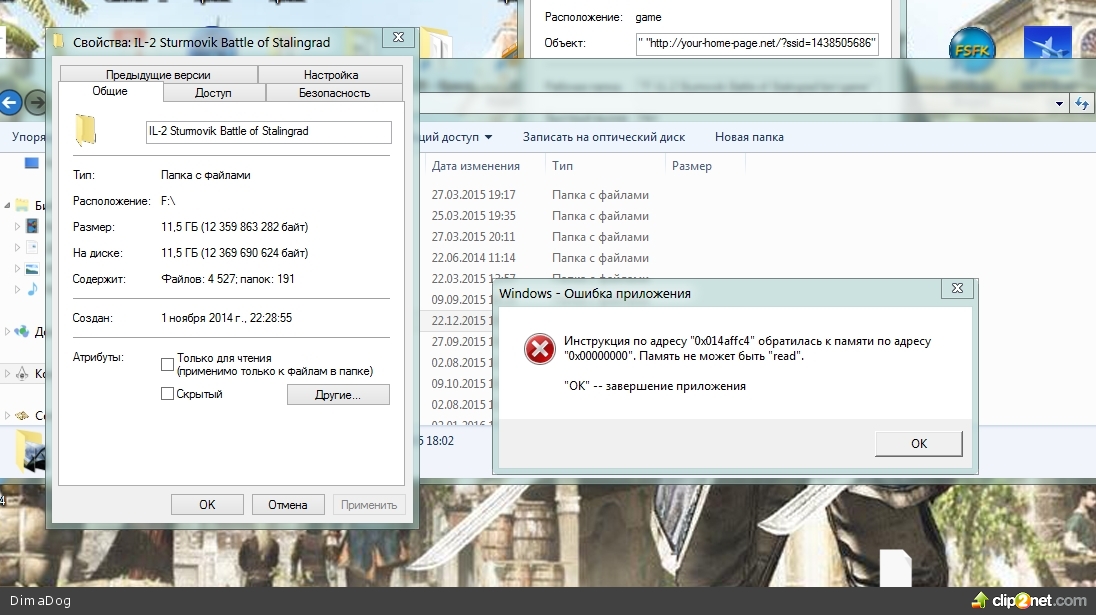Select the Music library icon in sidebar
Image resolution: width=1096 pixels, height=615 pixels.
pos(32,288)
